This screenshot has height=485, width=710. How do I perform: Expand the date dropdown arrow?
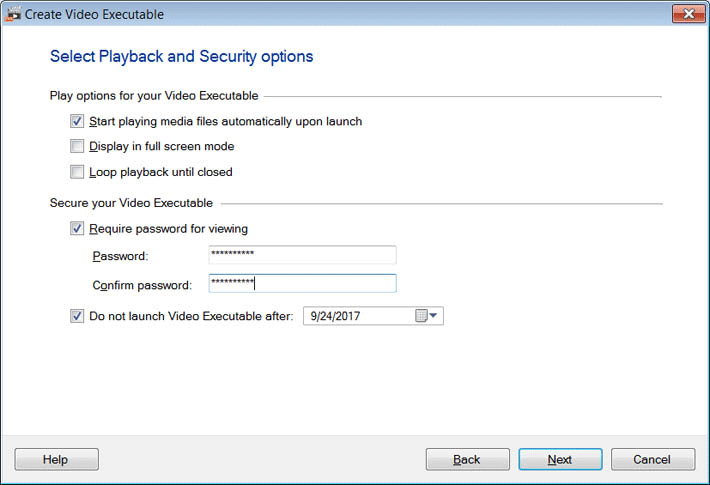pyautogui.click(x=434, y=316)
